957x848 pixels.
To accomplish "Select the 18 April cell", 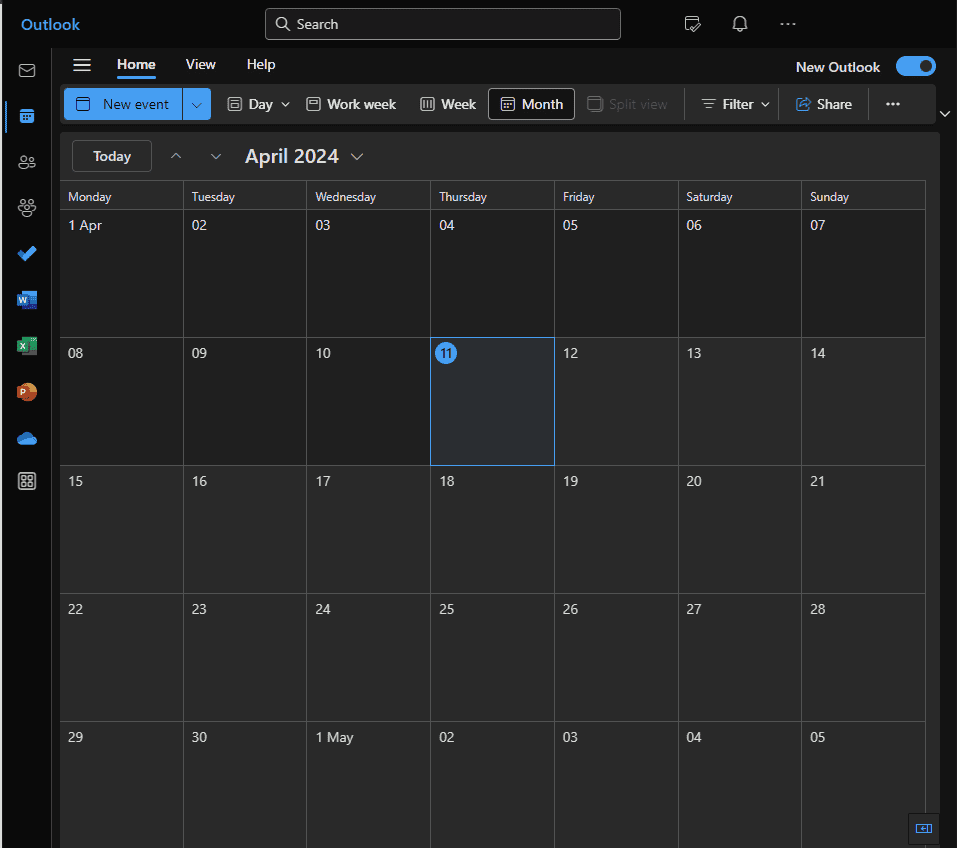I will click(x=492, y=529).
